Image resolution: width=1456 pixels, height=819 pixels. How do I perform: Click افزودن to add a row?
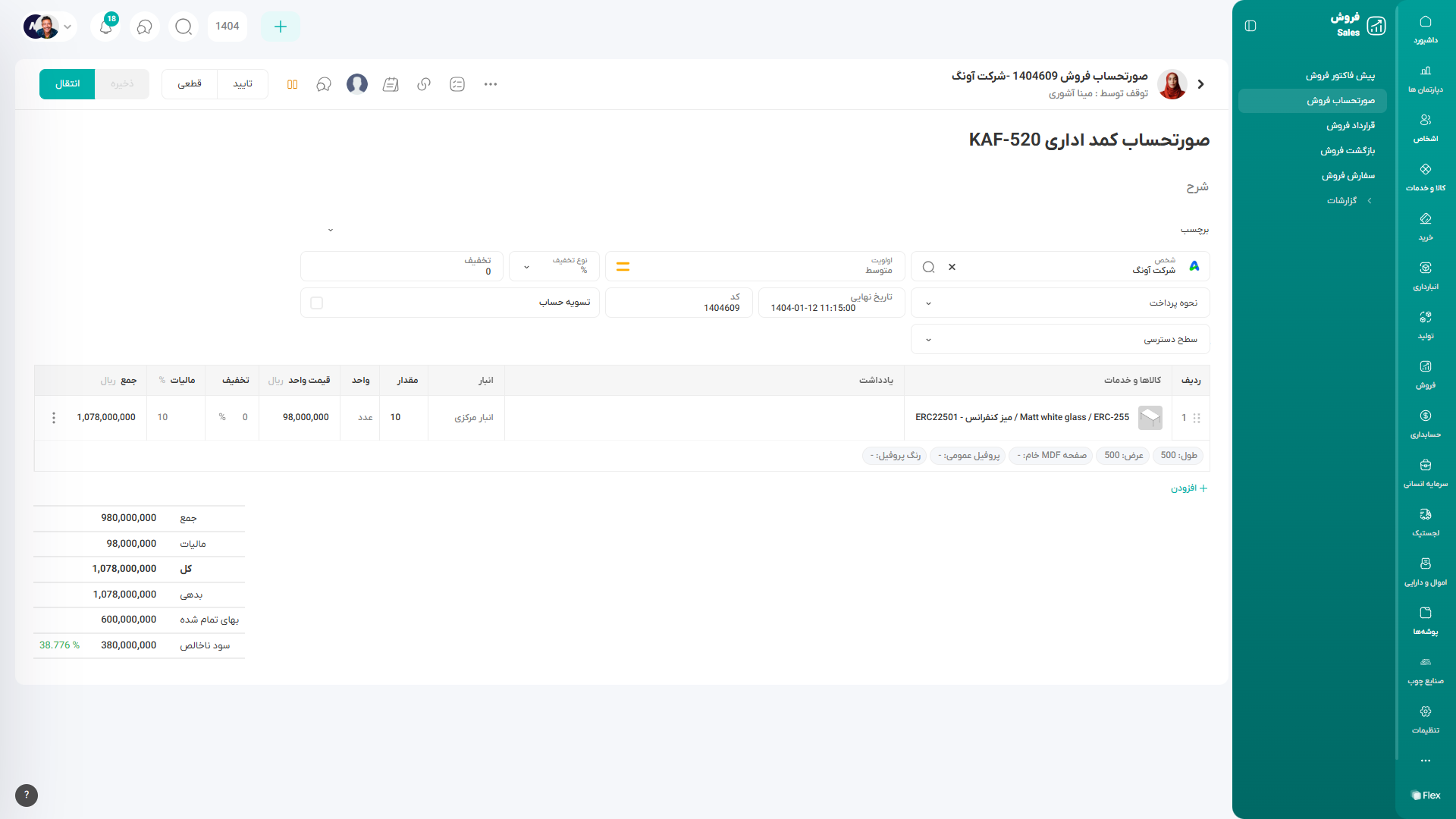coord(1188,488)
